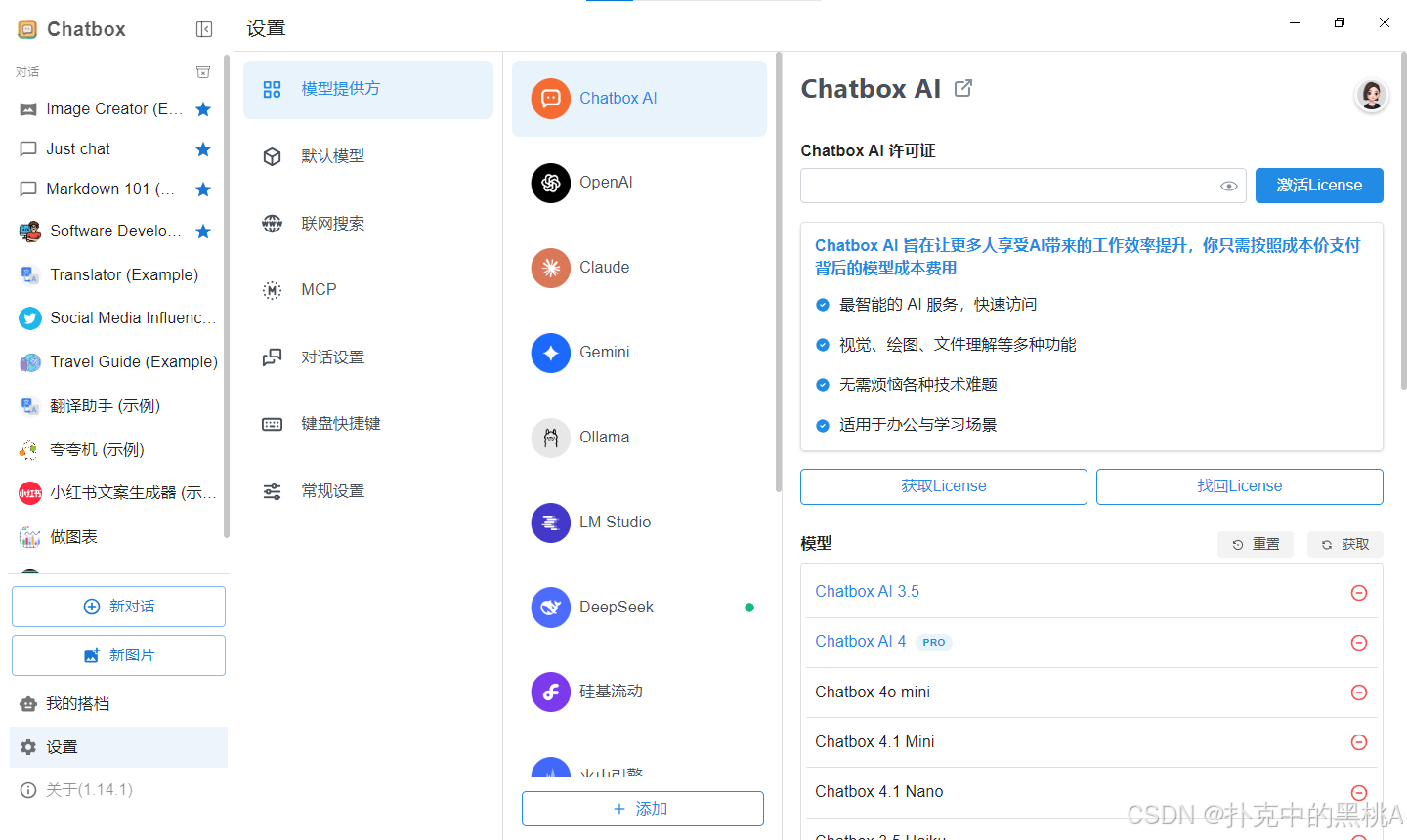Switch to the 对话设置 settings tab

368,357
